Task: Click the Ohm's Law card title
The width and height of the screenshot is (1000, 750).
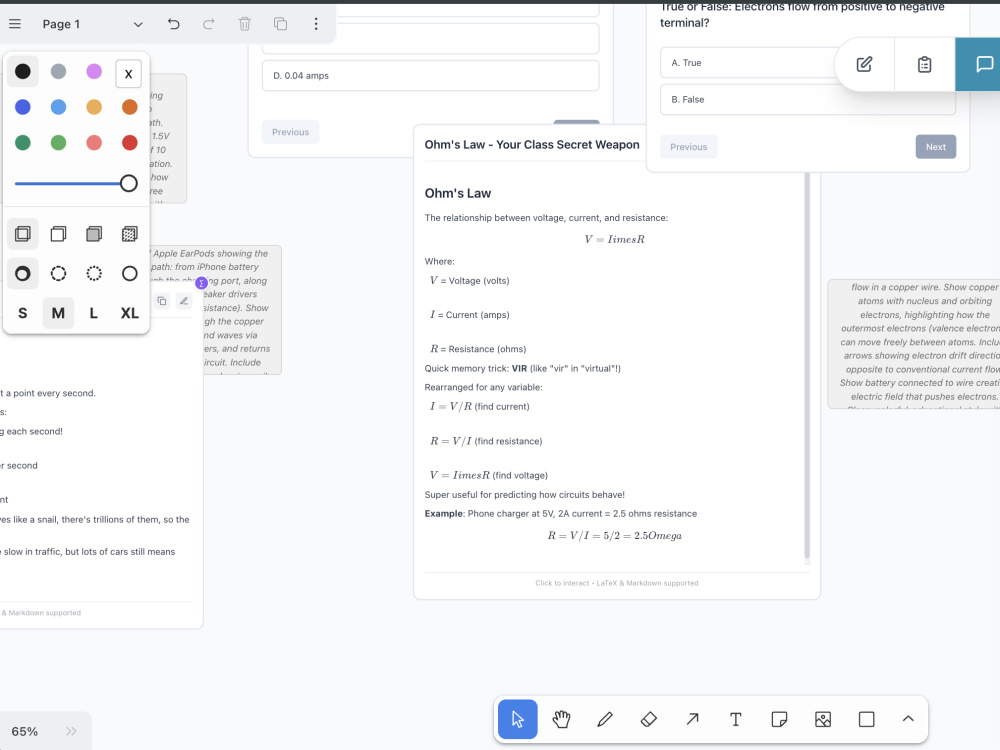Action: pyautogui.click(x=532, y=145)
